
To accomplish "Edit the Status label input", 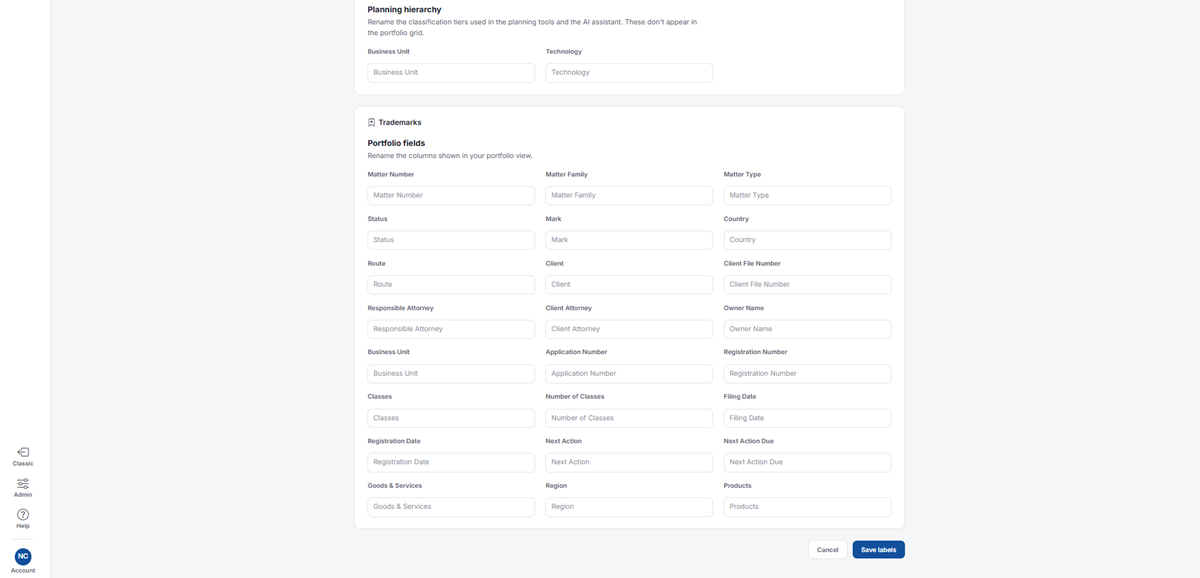I will (451, 240).
